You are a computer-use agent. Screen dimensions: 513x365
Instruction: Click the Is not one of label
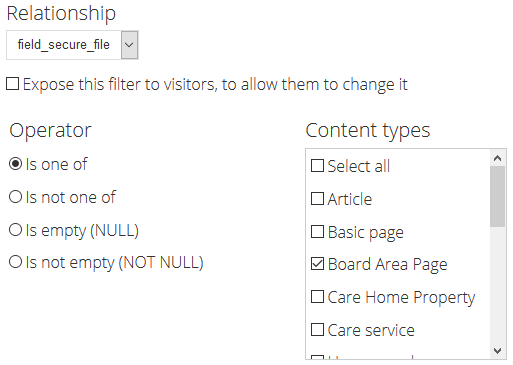71,197
